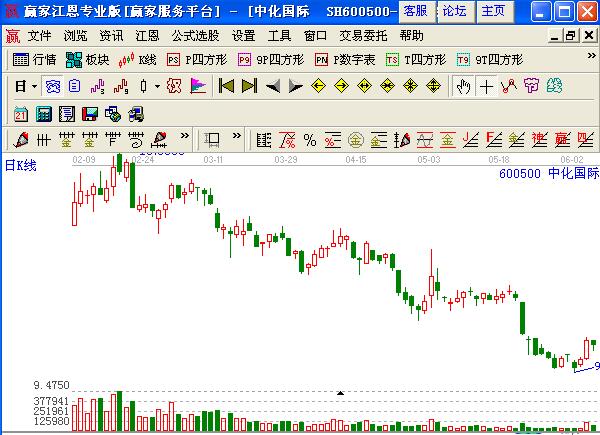The height and width of the screenshot is (435, 600).
Task: Click the 论坛 forum button
Action: tap(453, 11)
